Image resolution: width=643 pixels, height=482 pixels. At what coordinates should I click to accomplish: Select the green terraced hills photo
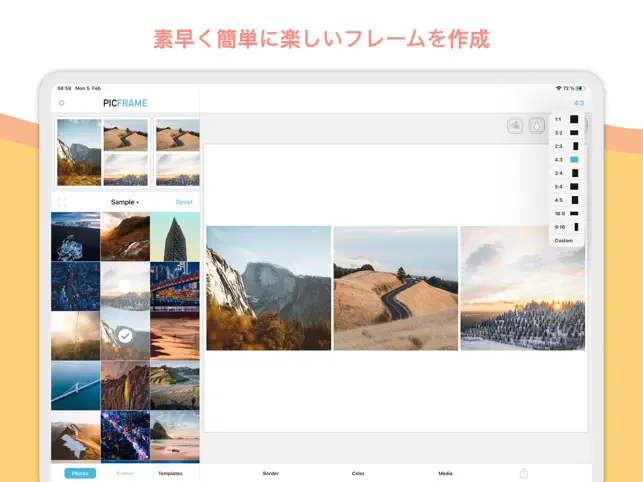(175, 386)
